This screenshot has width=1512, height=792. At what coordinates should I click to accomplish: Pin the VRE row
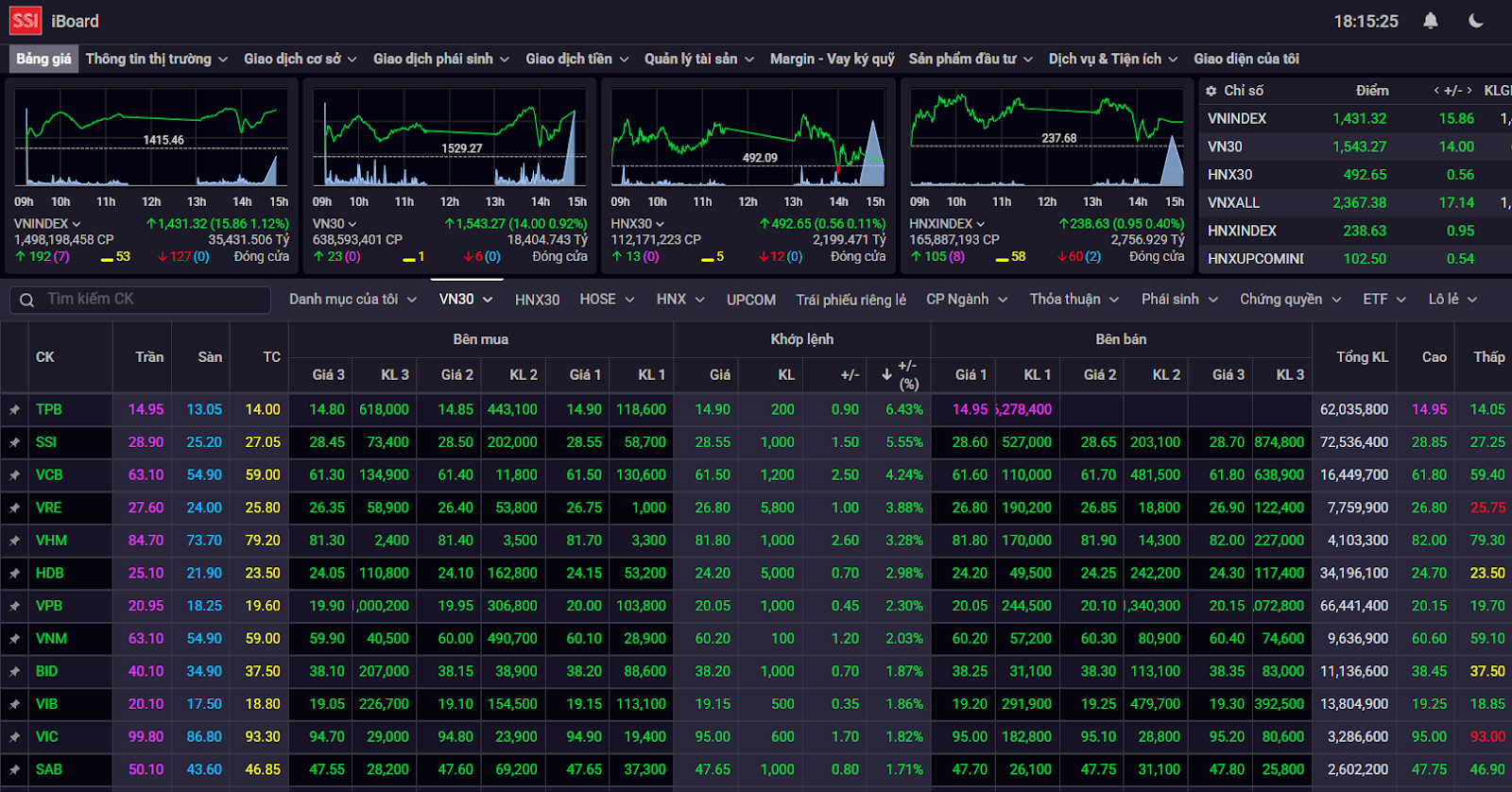pyautogui.click(x=14, y=508)
